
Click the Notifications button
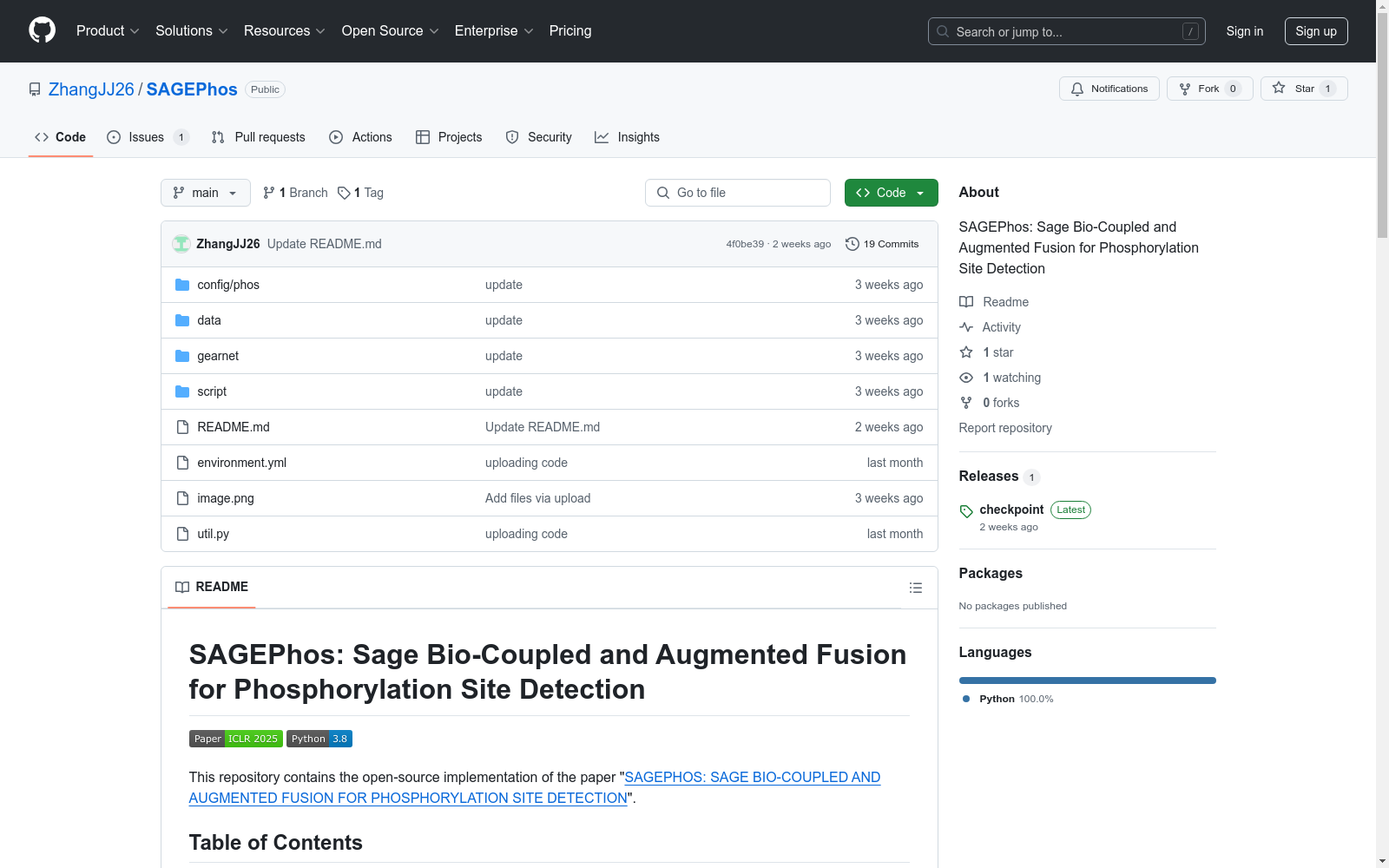tap(1109, 89)
